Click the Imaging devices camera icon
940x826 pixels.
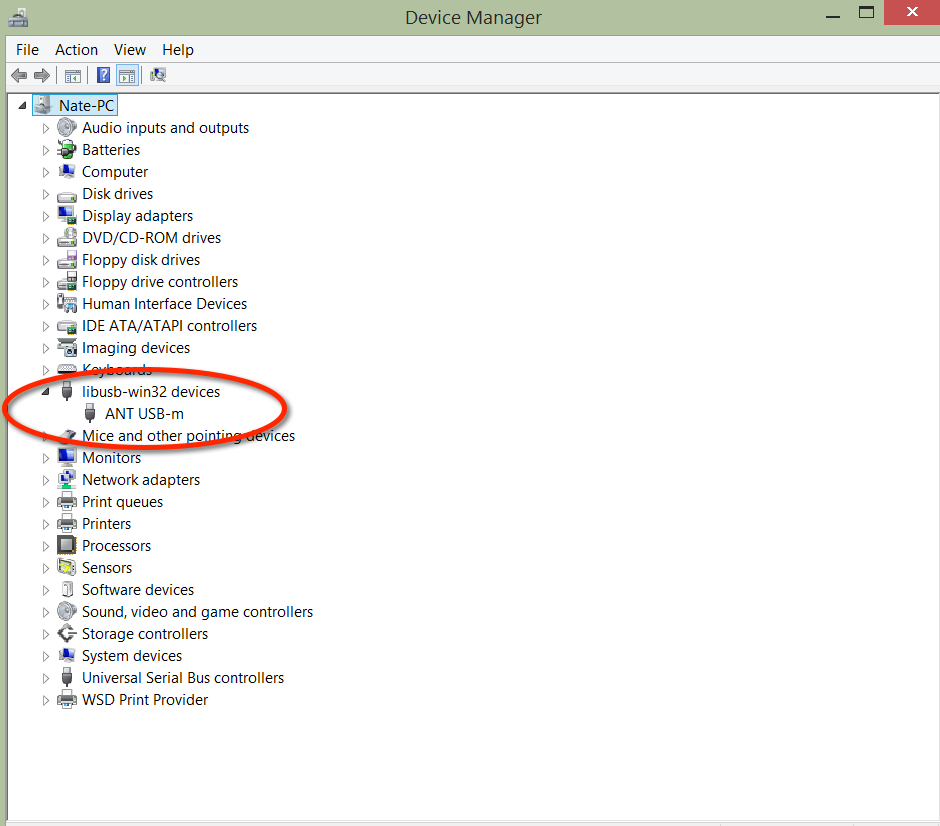point(67,348)
